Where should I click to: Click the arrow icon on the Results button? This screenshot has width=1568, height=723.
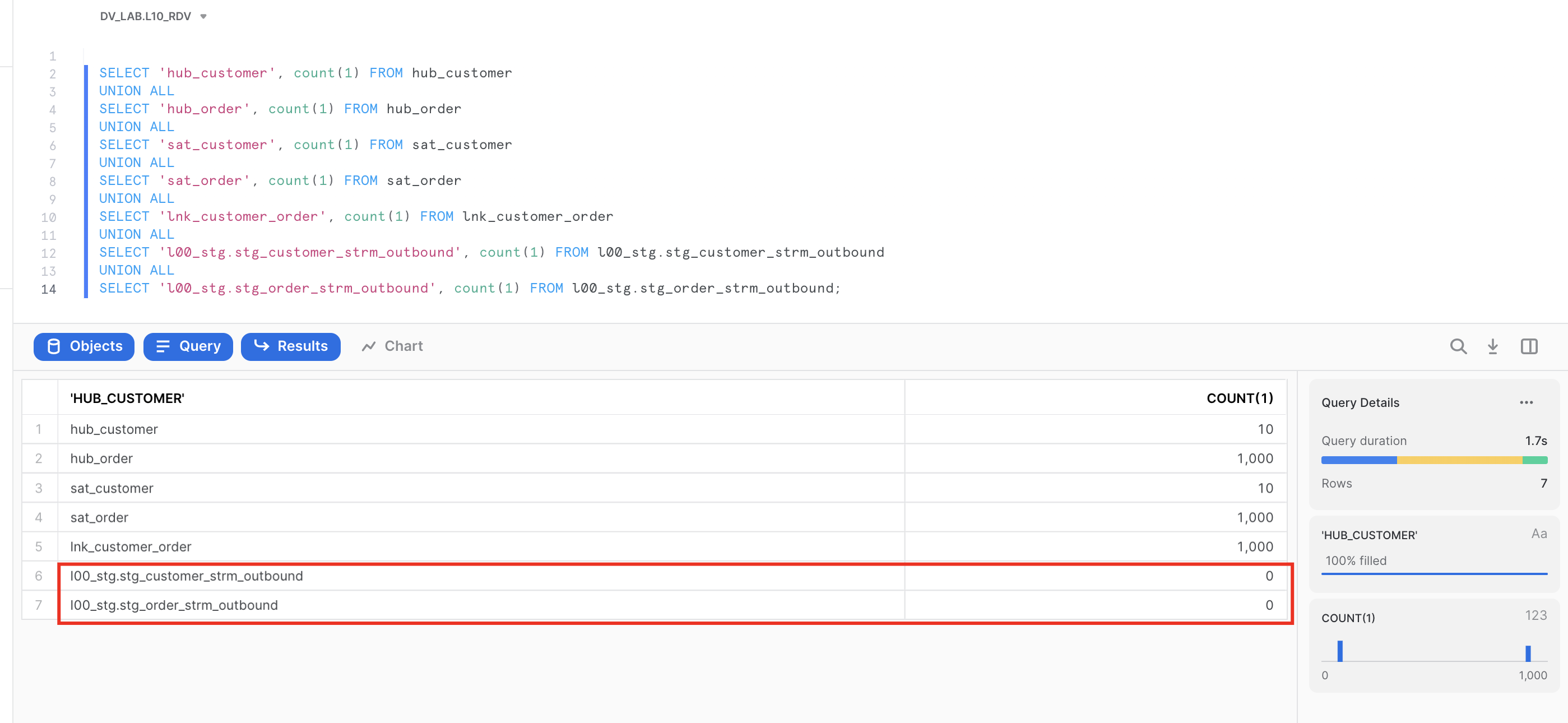261,346
